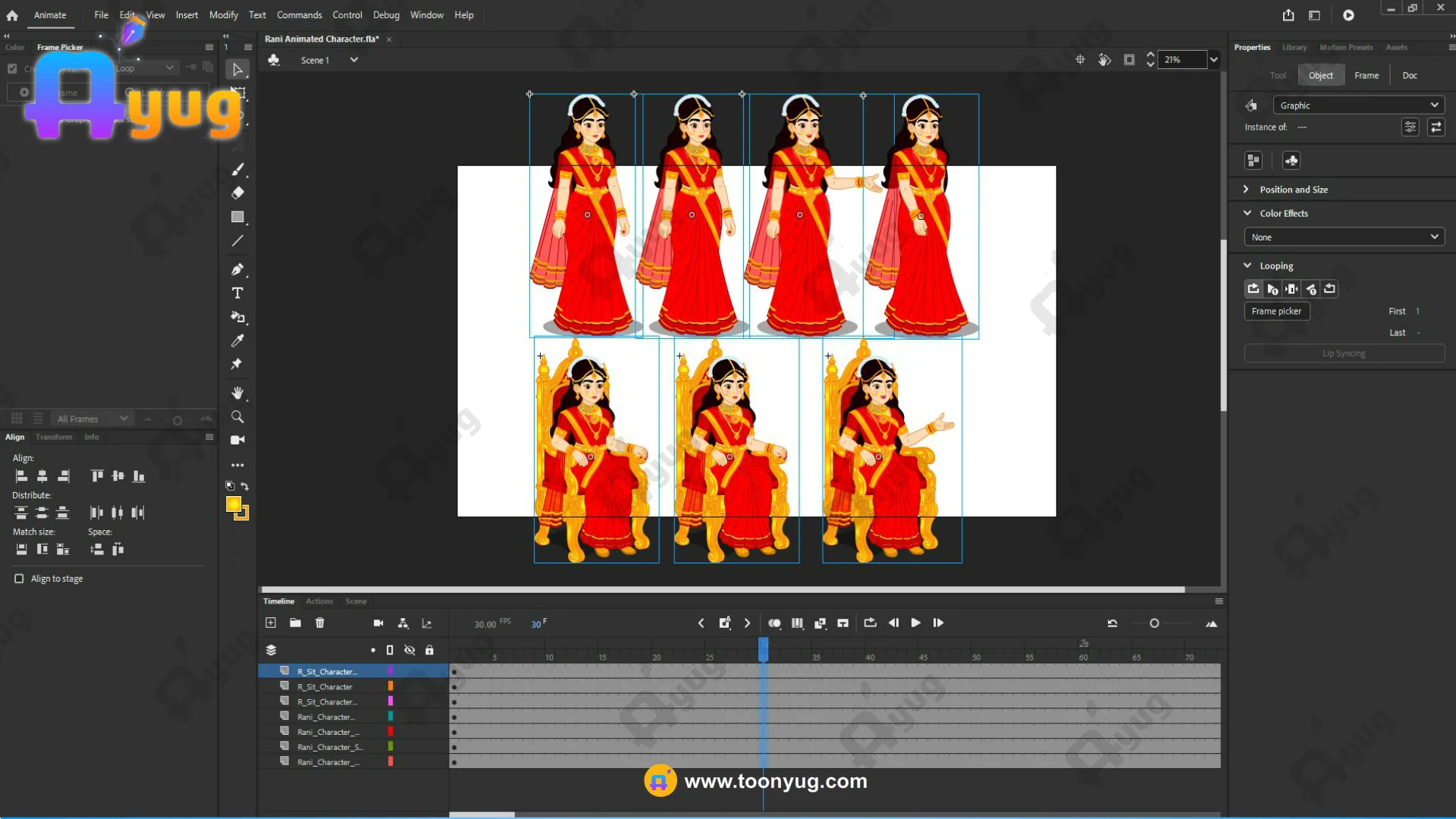This screenshot has height=819, width=1456.
Task: Click the Frame picker button
Action: [1276, 311]
